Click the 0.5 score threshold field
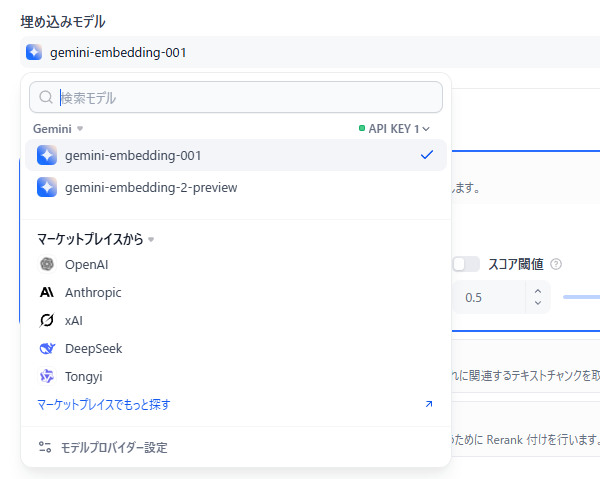 tap(489, 297)
